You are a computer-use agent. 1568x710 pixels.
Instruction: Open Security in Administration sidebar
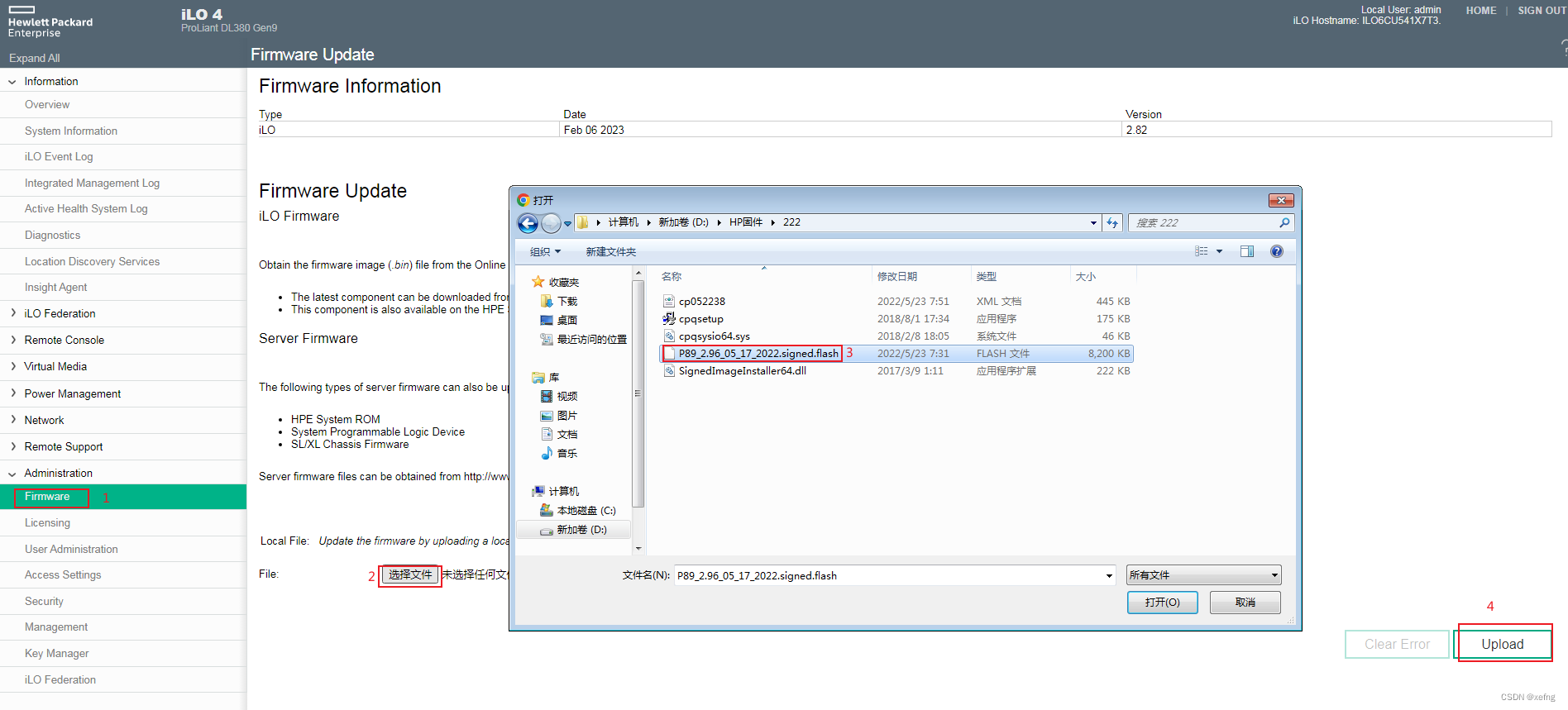[44, 602]
